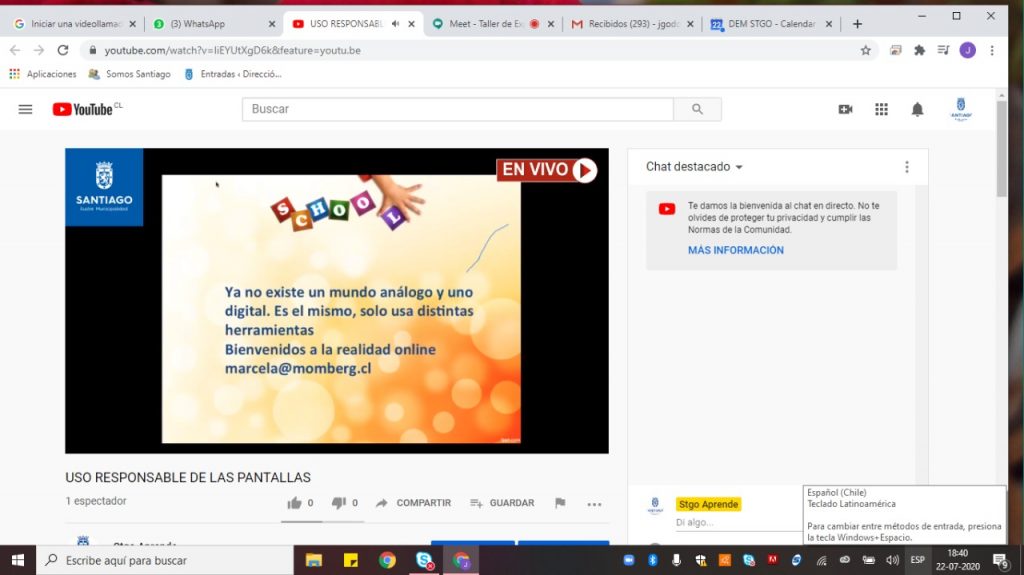
Task: Open Chrome from the taskbar
Action: coord(387,560)
